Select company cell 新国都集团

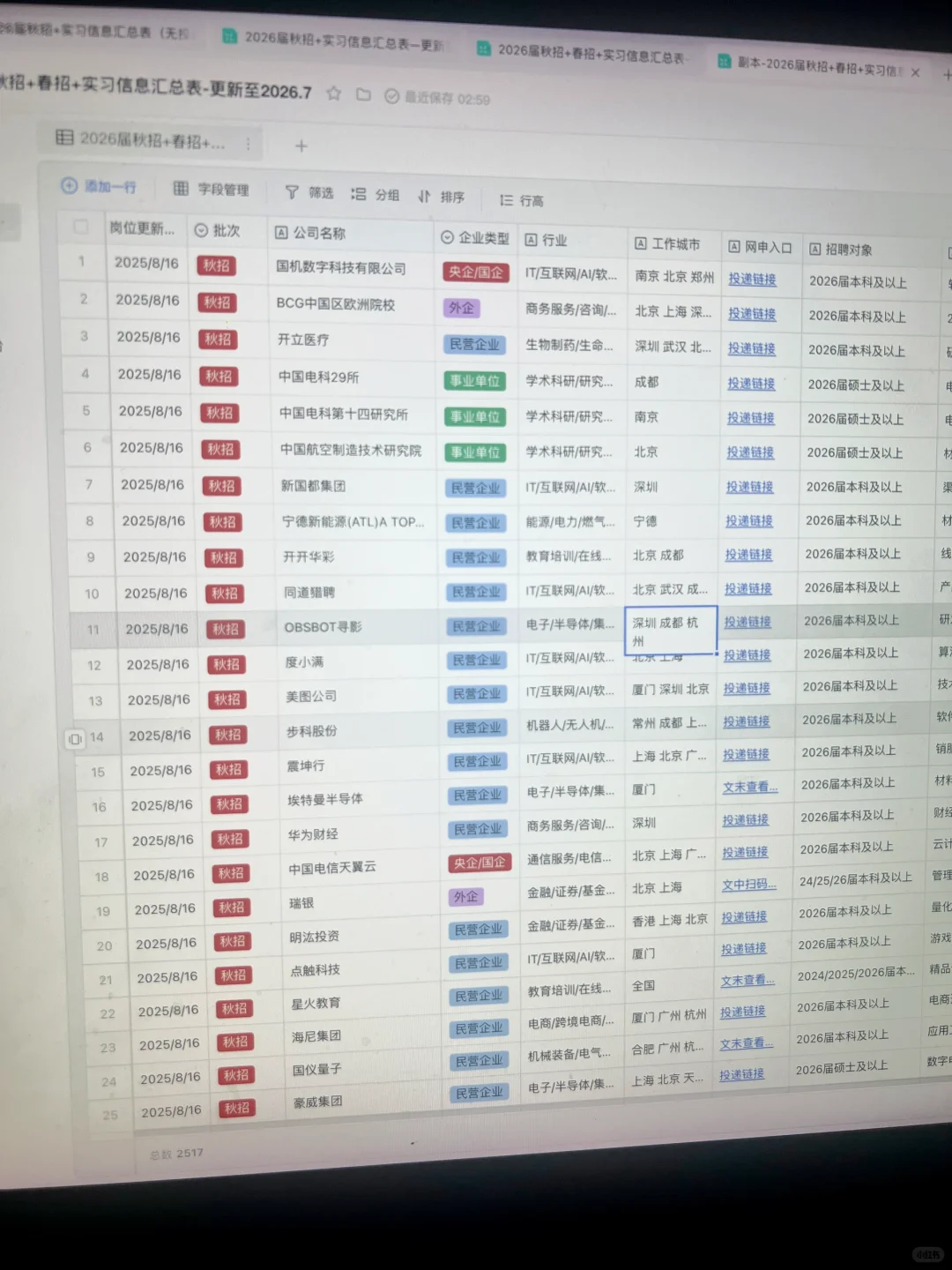click(x=353, y=486)
